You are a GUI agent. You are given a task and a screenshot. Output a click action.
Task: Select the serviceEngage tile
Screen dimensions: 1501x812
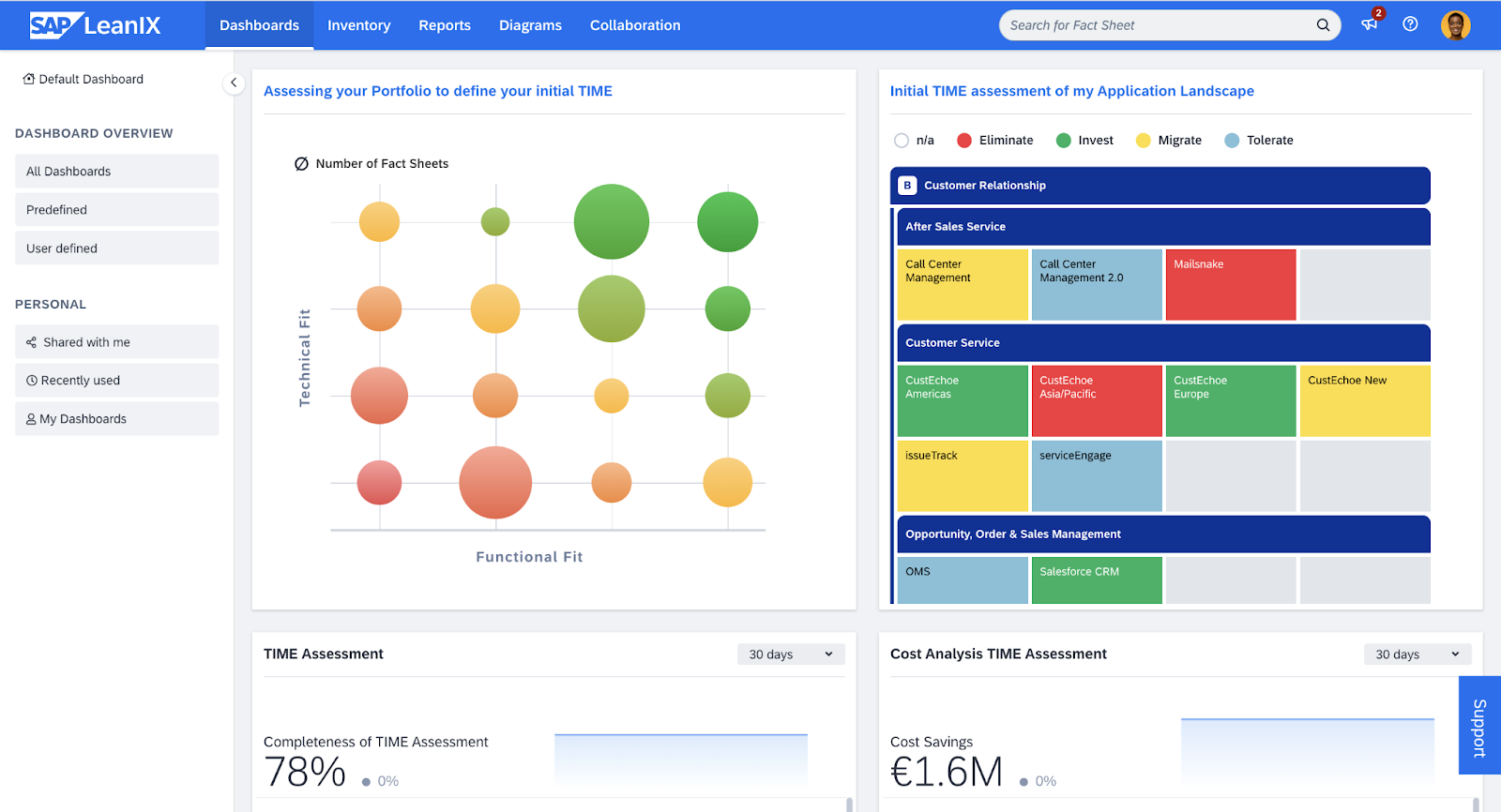pos(1097,476)
